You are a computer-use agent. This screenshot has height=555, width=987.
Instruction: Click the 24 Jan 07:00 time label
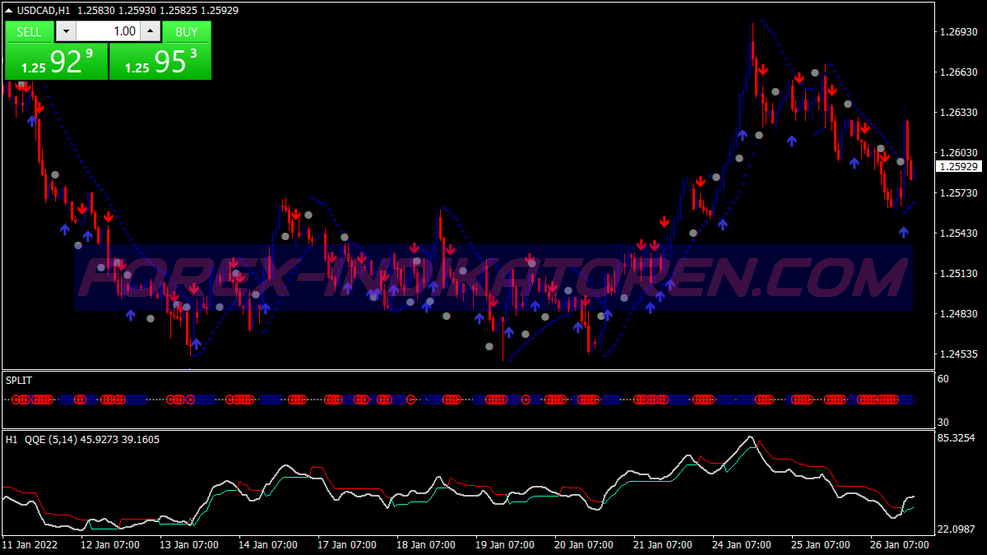(x=742, y=545)
